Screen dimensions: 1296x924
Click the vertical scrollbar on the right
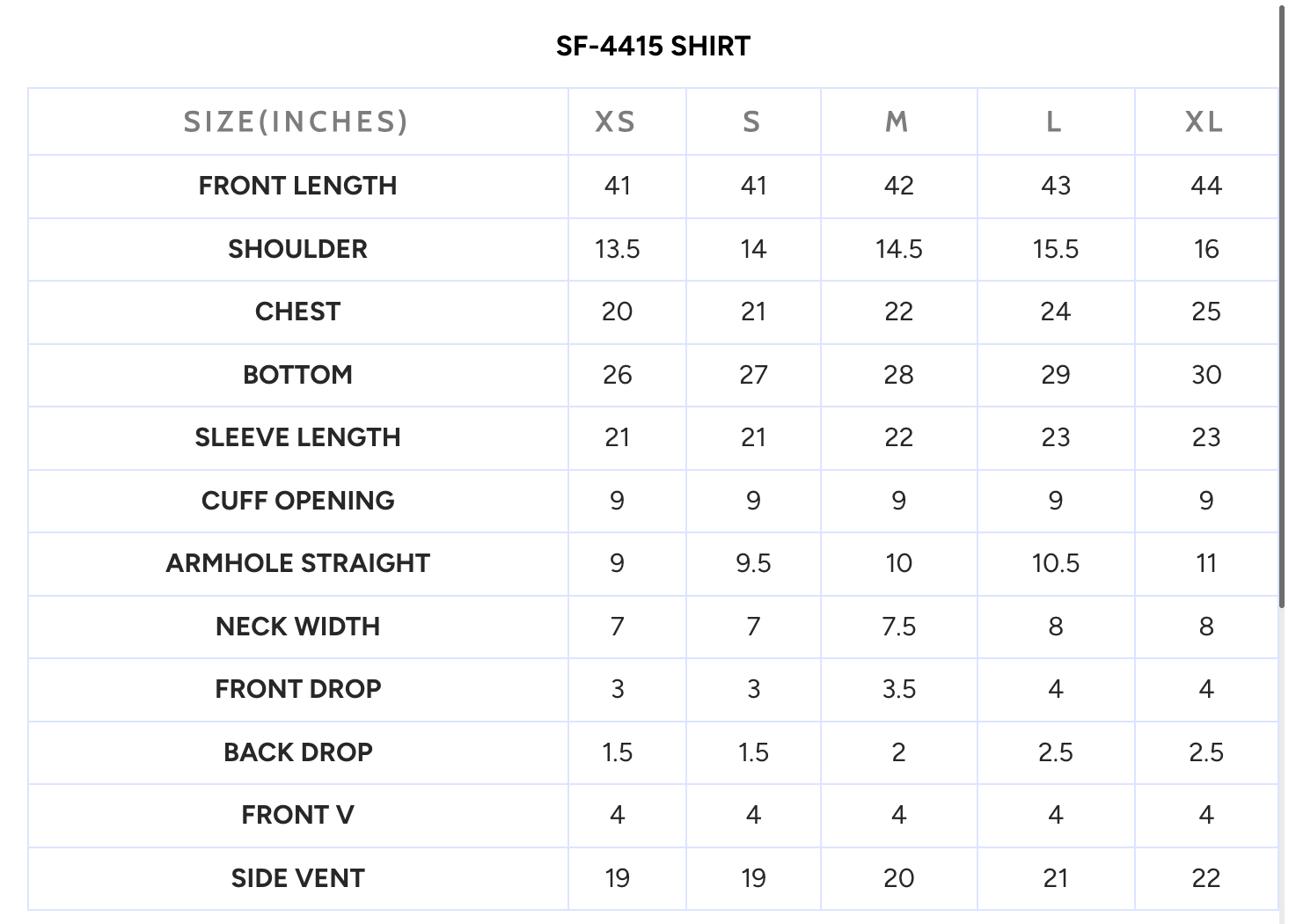coord(1283,308)
